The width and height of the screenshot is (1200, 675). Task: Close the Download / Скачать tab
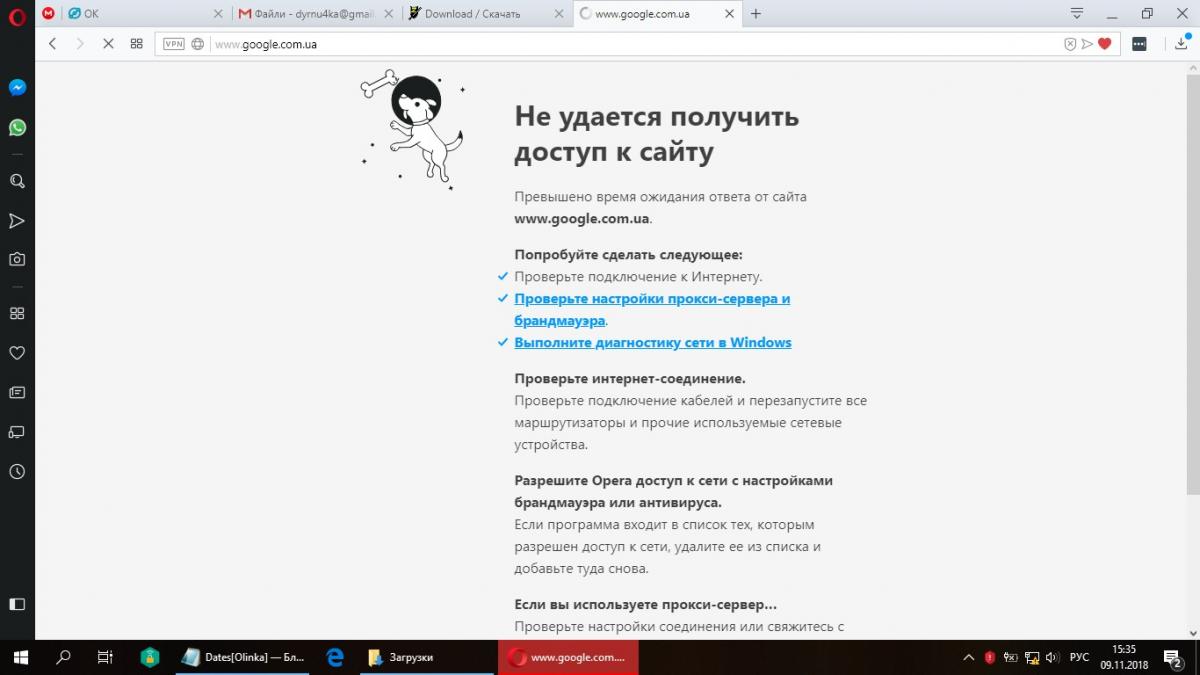pyautogui.click(x=557, y=14)
